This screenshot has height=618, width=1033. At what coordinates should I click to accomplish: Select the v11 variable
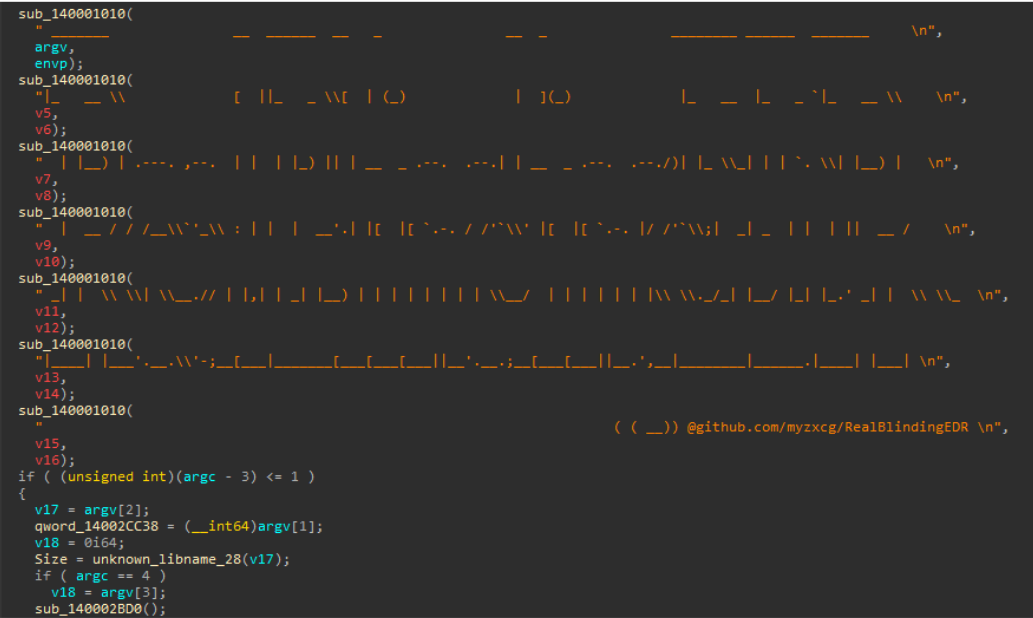[47, 311]
